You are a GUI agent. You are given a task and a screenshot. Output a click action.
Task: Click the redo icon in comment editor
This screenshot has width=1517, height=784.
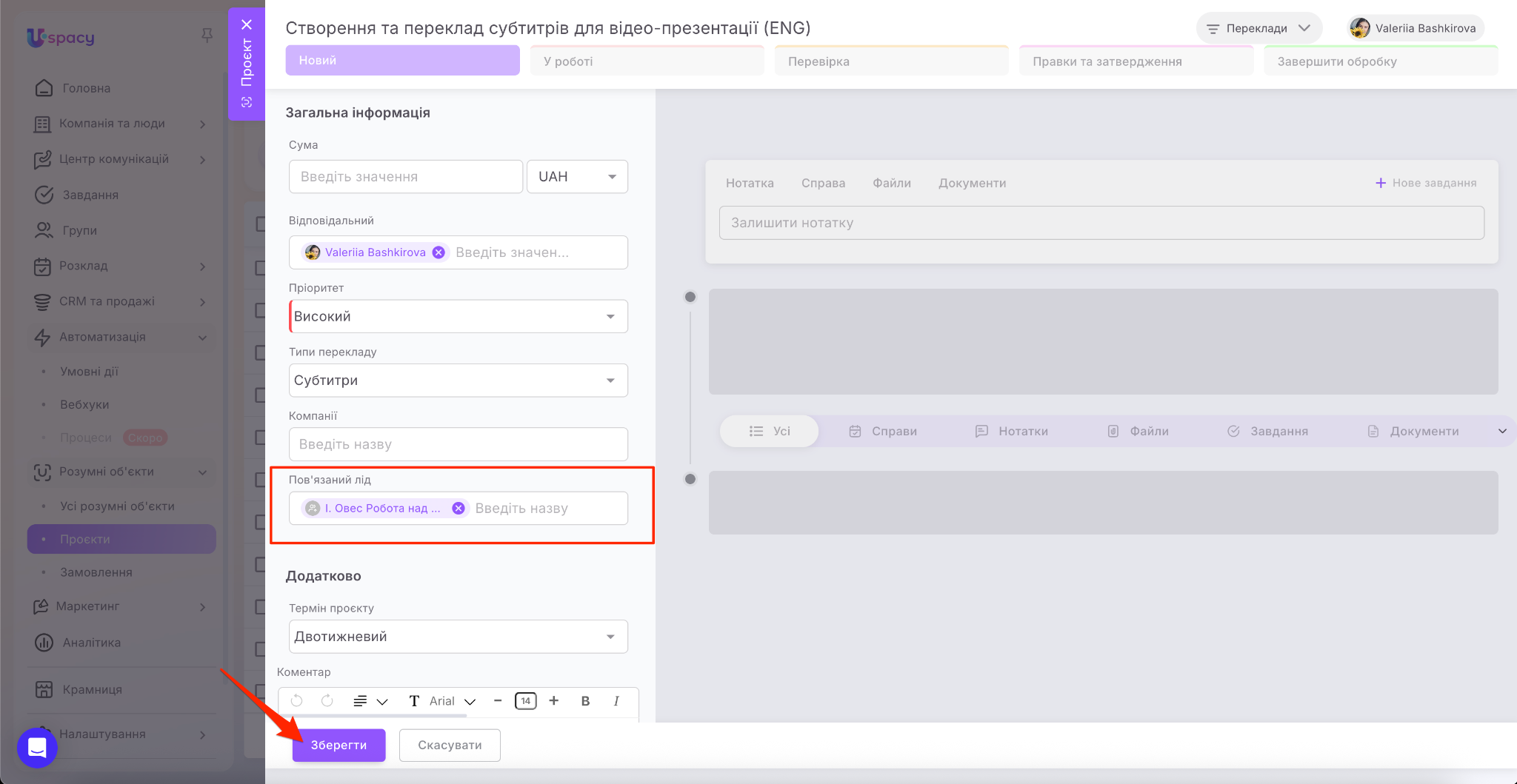click(x=327, y=700)
